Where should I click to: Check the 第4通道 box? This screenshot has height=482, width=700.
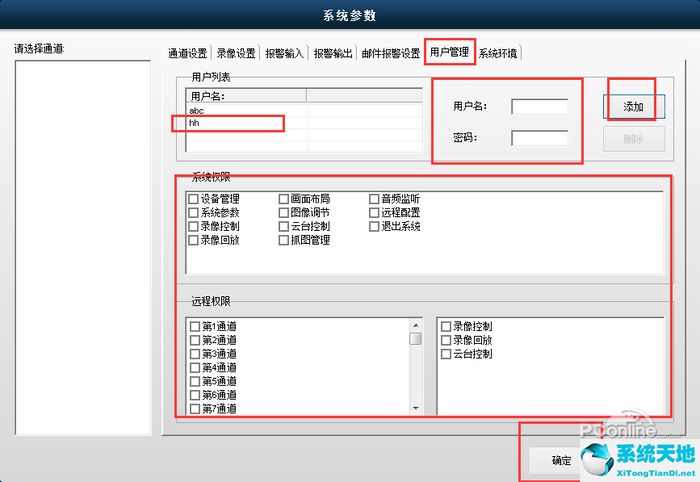click(x=195, y=368)
